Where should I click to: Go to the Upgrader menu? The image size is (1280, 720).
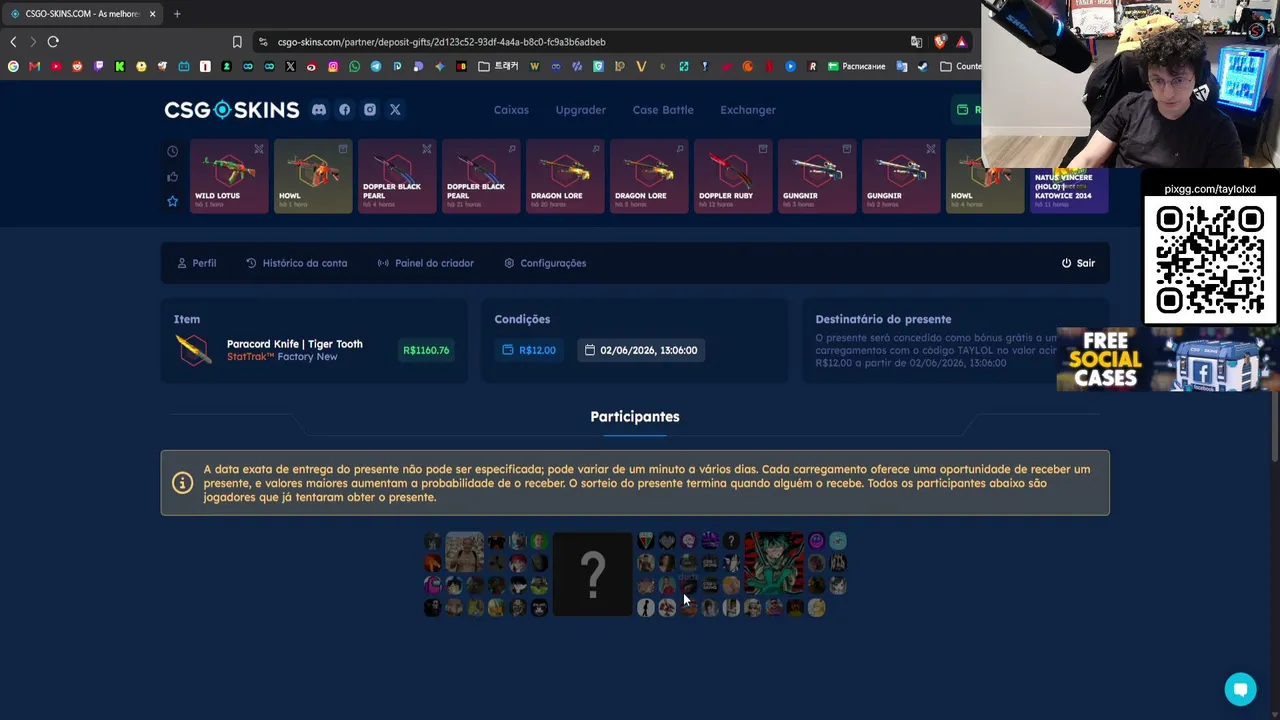(581, 110)
